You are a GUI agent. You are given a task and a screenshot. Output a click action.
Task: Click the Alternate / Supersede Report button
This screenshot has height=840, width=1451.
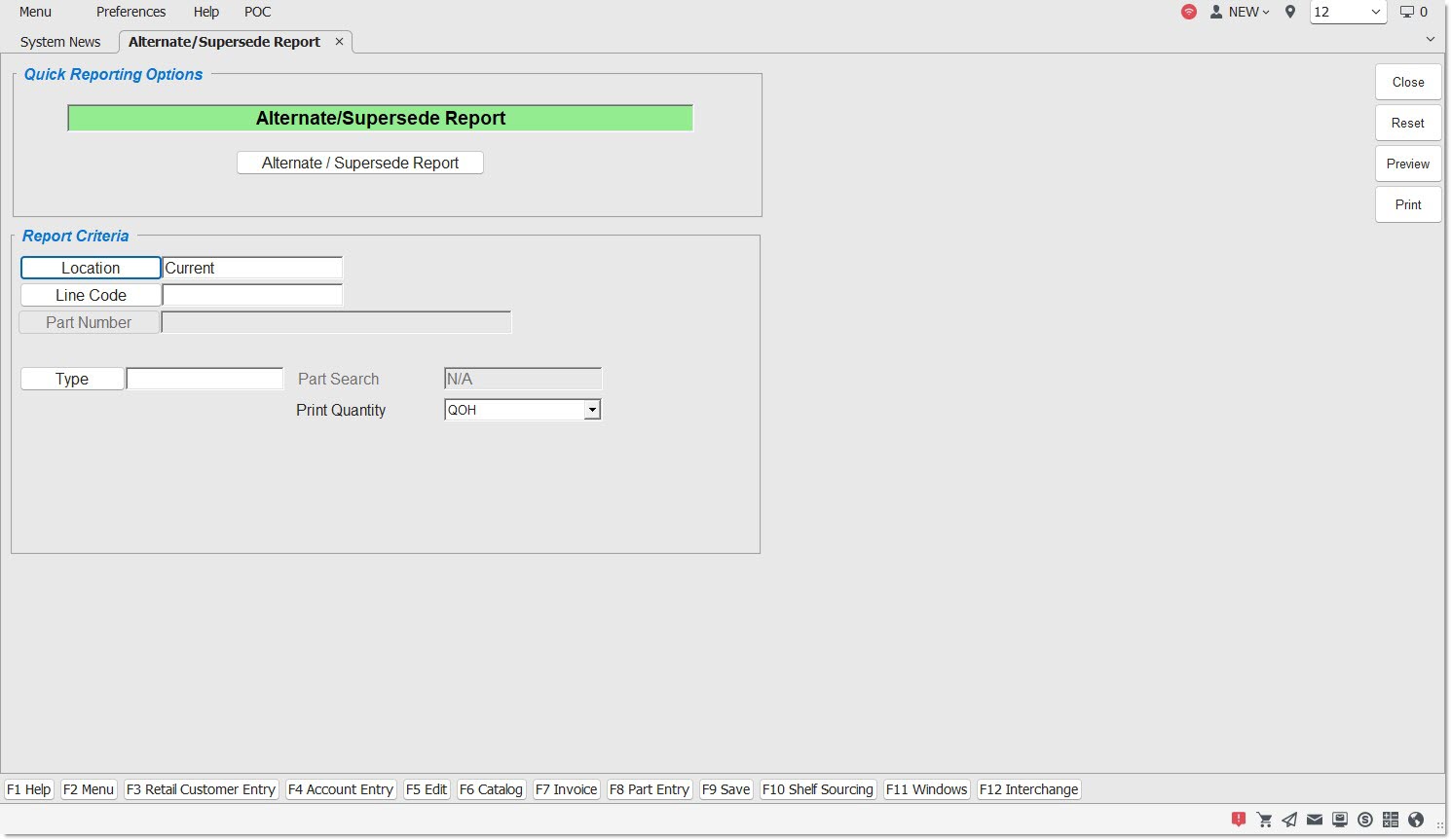360,163
